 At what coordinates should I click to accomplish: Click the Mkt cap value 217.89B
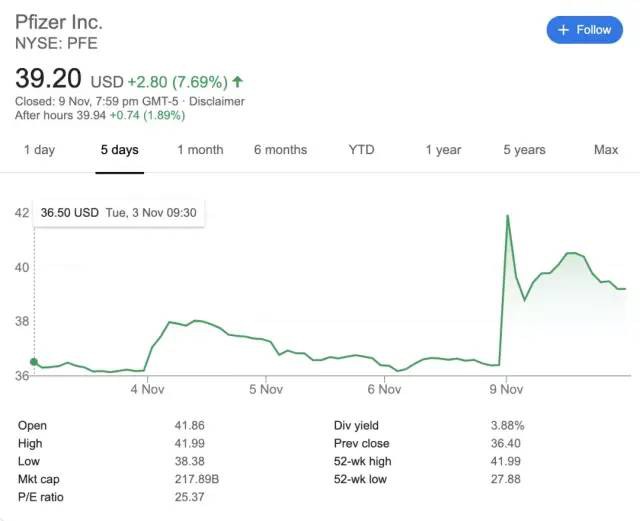(197, 479)
